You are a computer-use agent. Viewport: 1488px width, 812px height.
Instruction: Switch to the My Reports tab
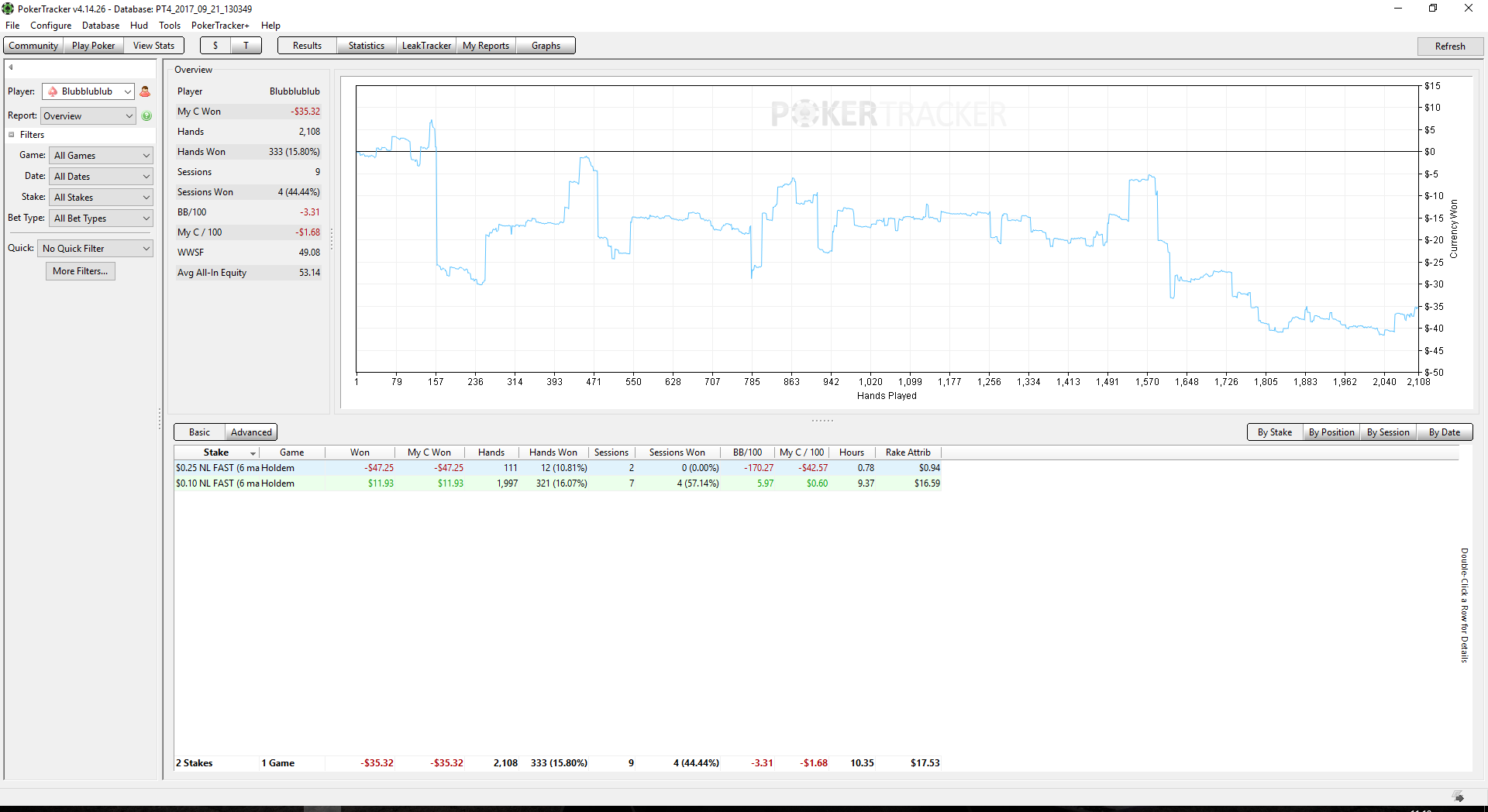pyautogui.click(x=486, y=46)
